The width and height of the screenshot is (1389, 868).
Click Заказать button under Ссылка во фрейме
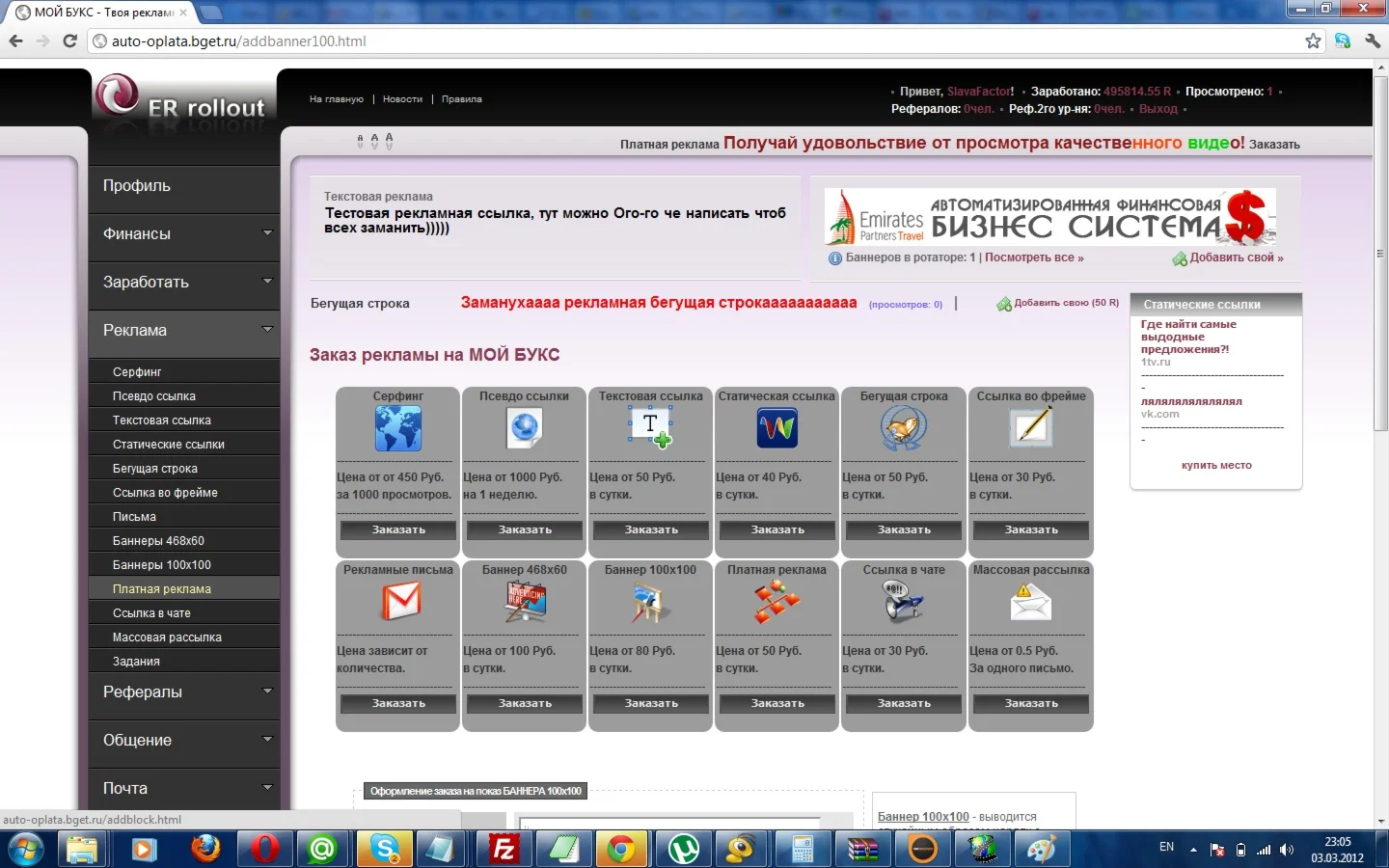[1031, 529]
